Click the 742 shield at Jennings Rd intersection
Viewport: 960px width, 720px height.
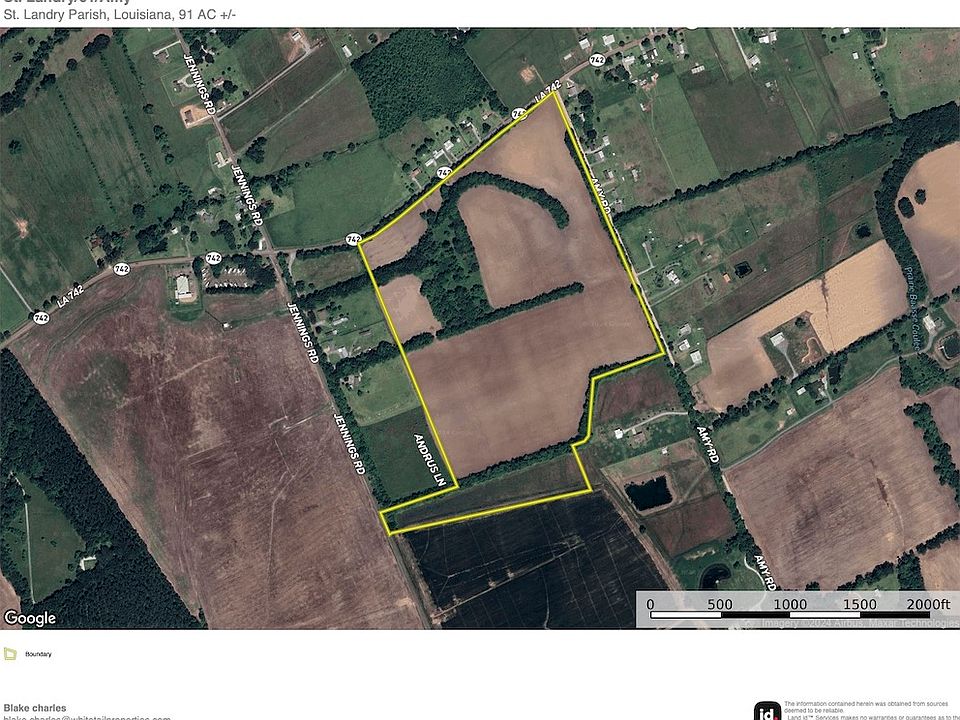212,258
